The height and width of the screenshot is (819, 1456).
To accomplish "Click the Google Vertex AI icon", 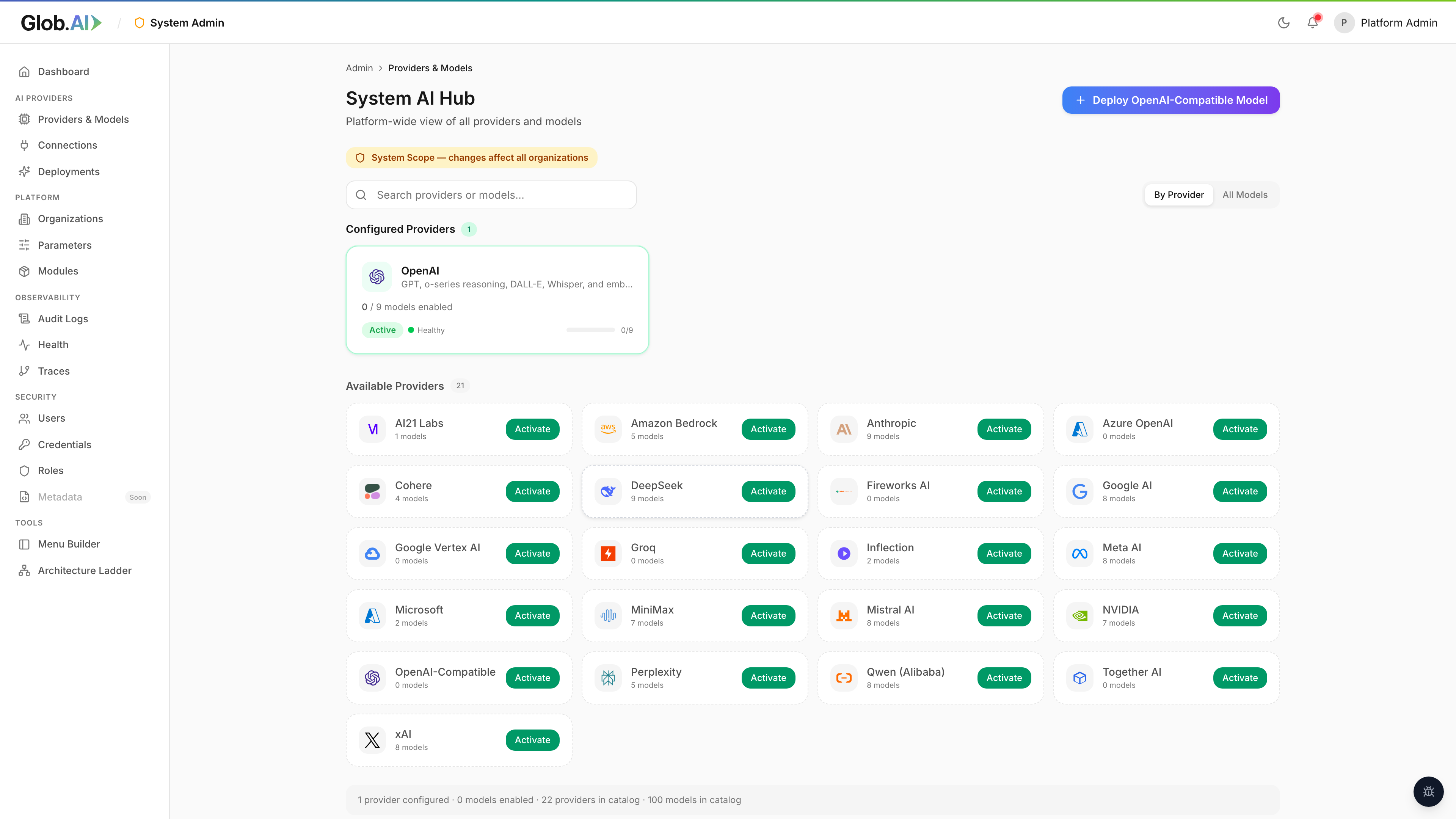I will point(372,553).
